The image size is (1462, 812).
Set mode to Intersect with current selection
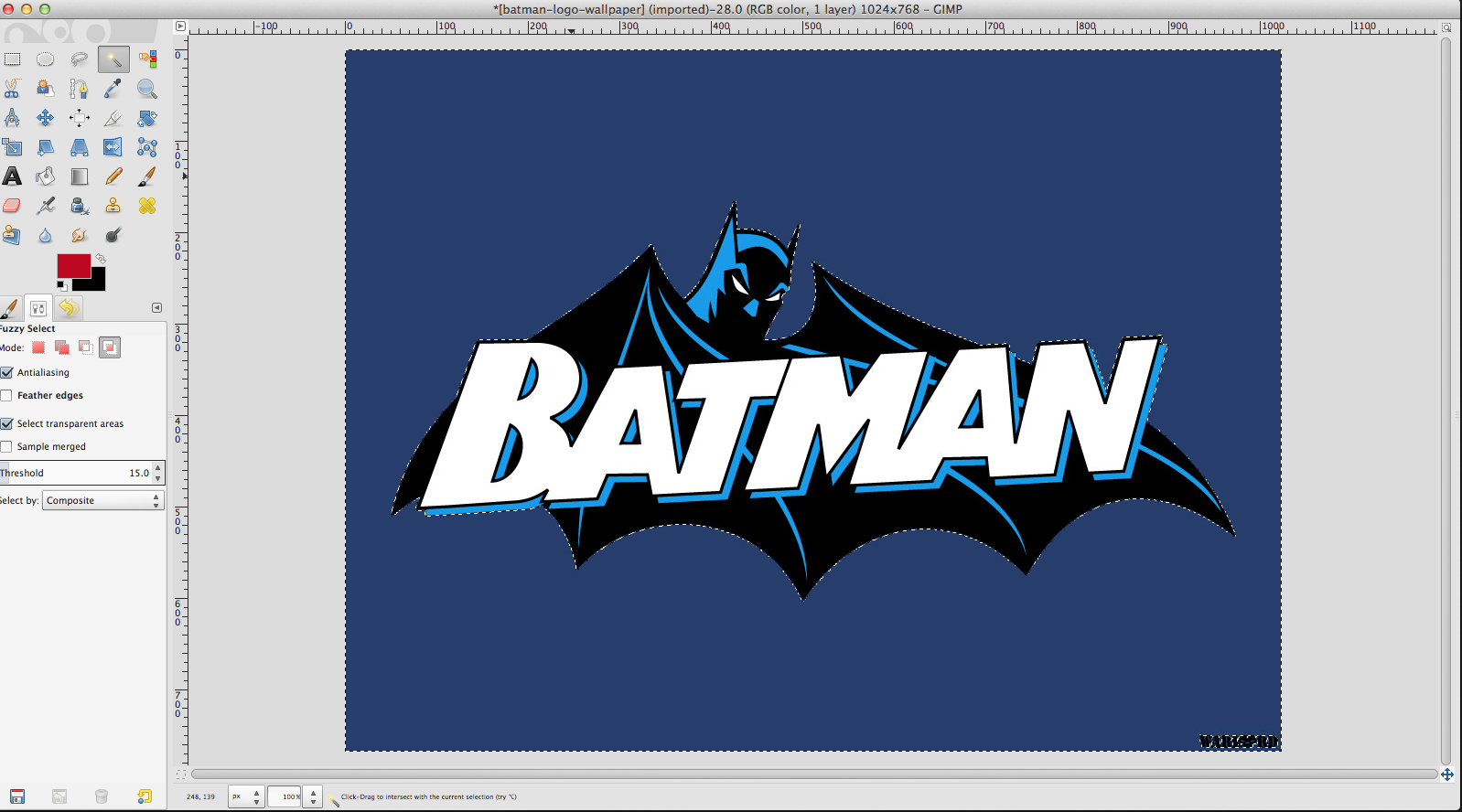pyautogui.click(x=110, y=347)
